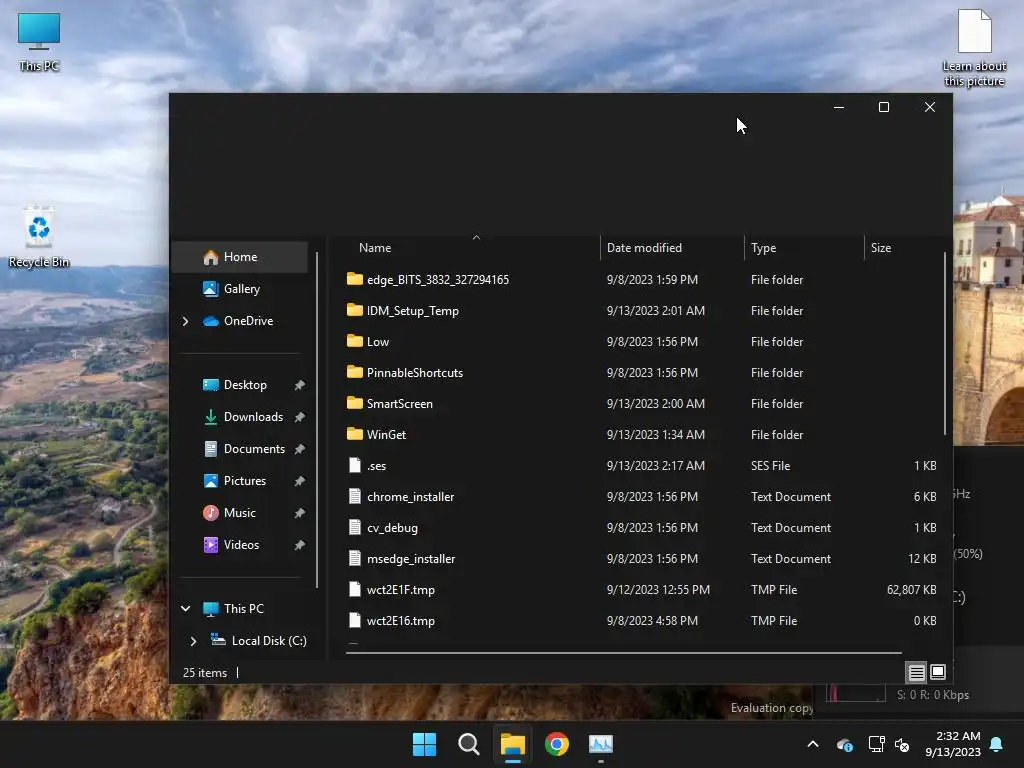The height and width of the screenshot is (768, 1024).
Task: Click the vertical scrollbar of file list
Action: [944, 343]
